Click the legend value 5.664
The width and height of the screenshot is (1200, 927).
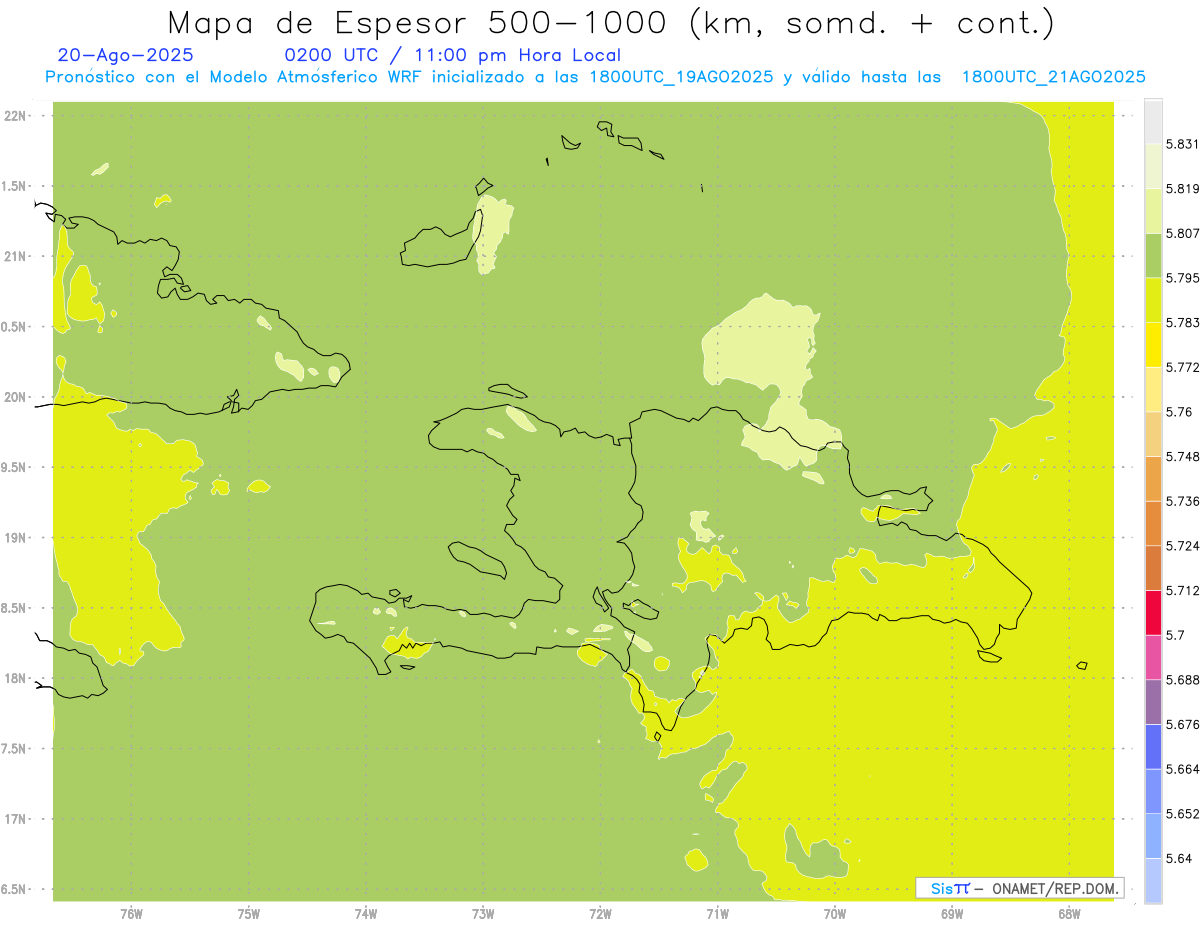pos(1182,769)
